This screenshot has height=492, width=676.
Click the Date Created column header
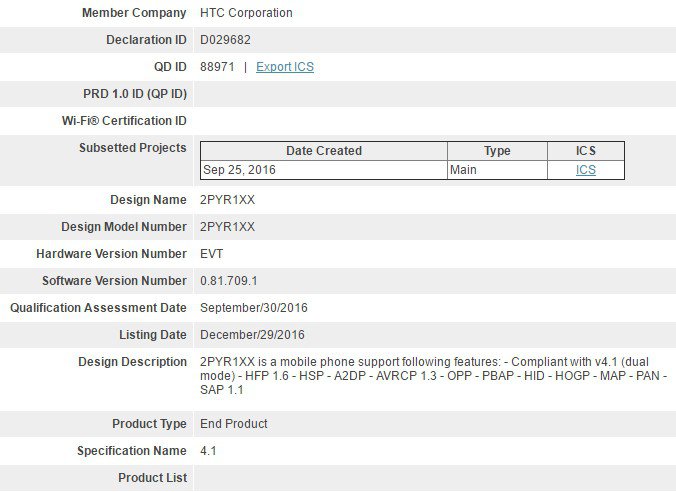pos(324,151)
